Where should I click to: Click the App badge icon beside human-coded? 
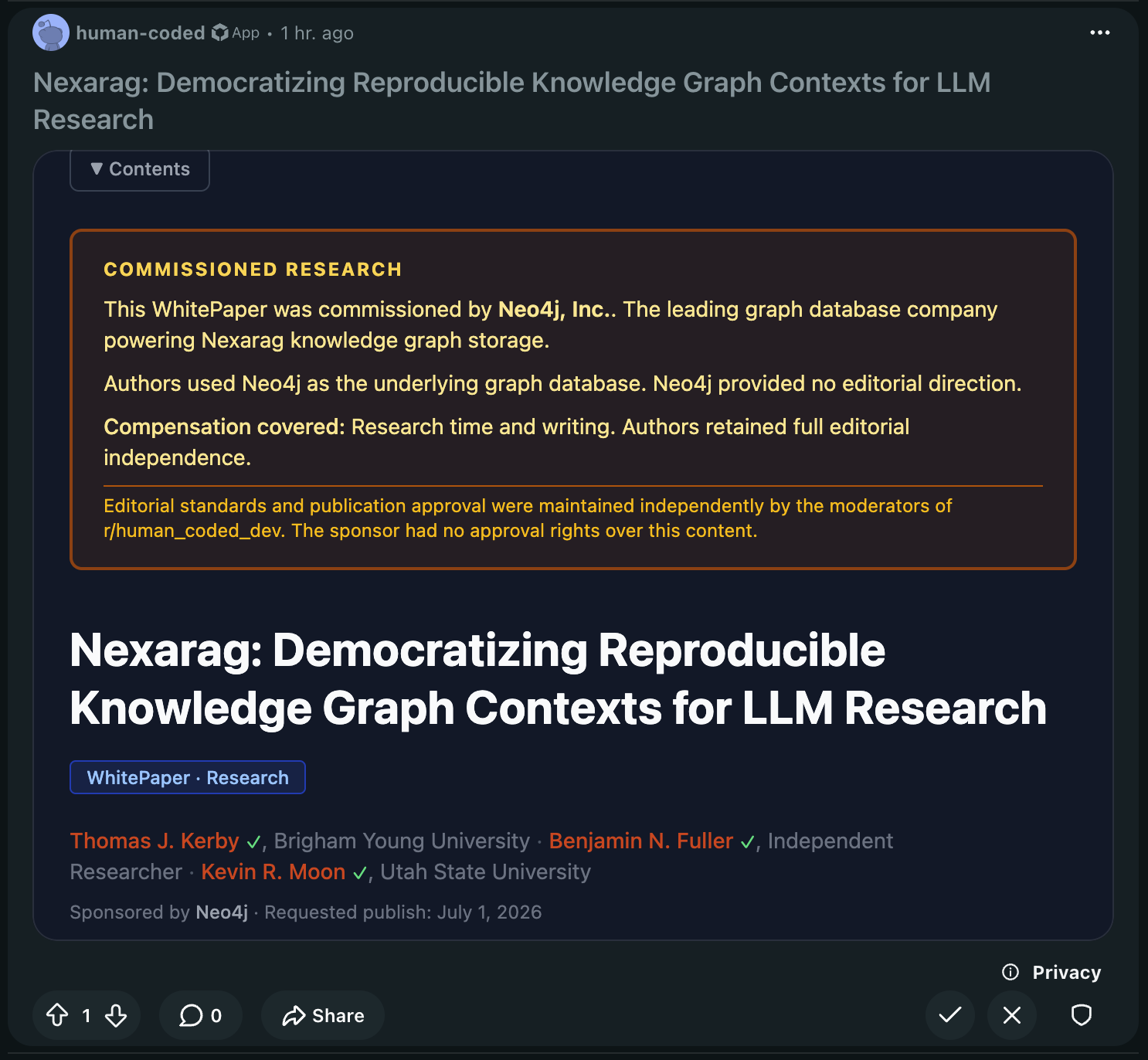[x=220, y=32]
